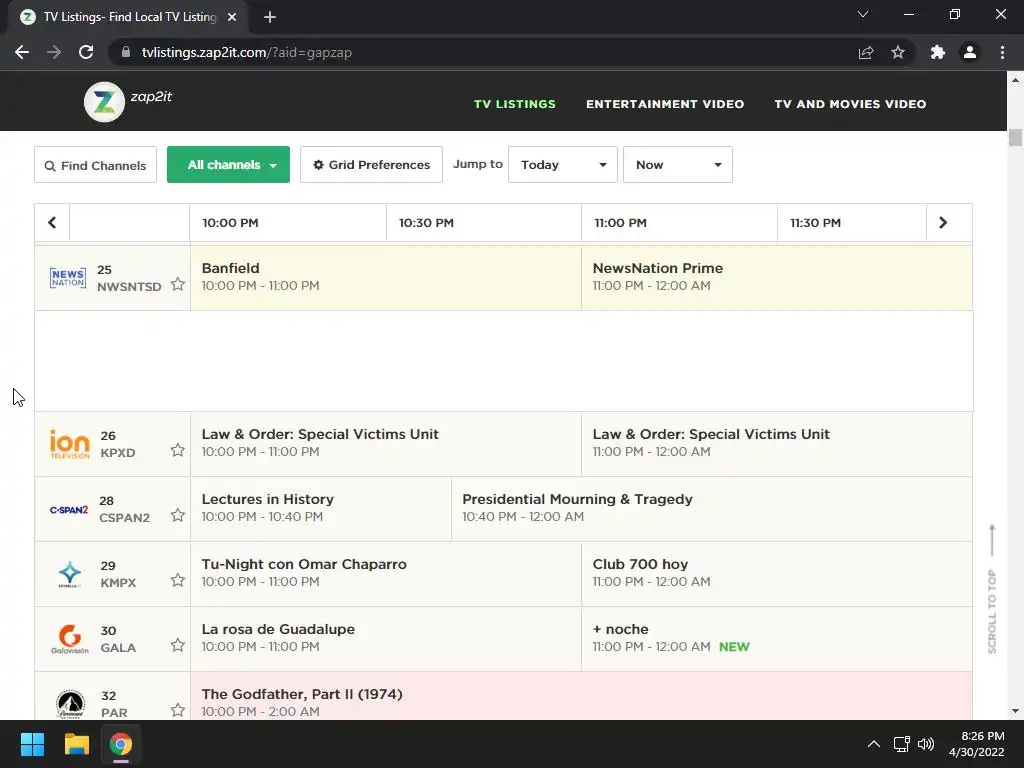This screenshot has height=768, width=1024.
Task: Open the Galavision channel logo
Action: tap(70, 639)
